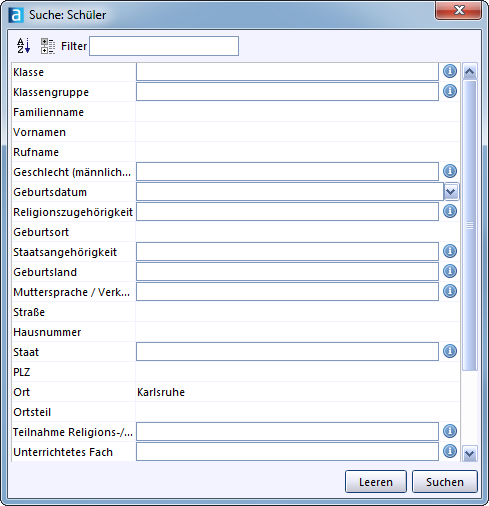
Task: Close the Suche: Schüler dialog
Action: pyautogui.click(x=458, y=11)
